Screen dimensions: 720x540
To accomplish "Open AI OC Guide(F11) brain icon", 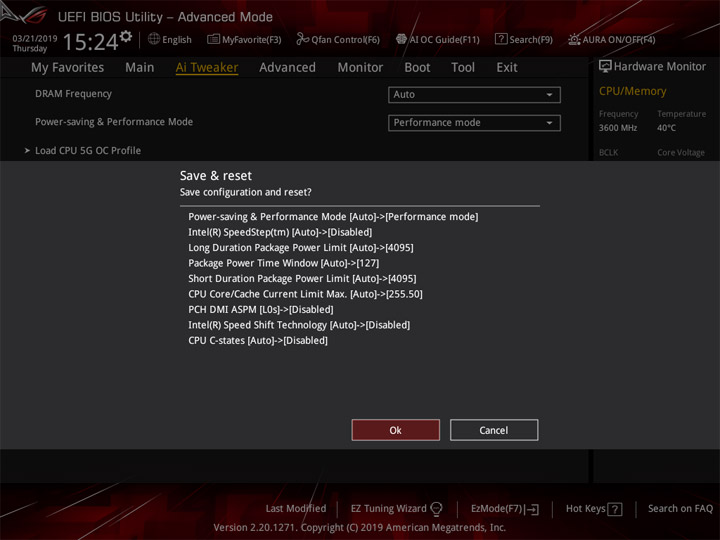I will (x=401, y=39).
